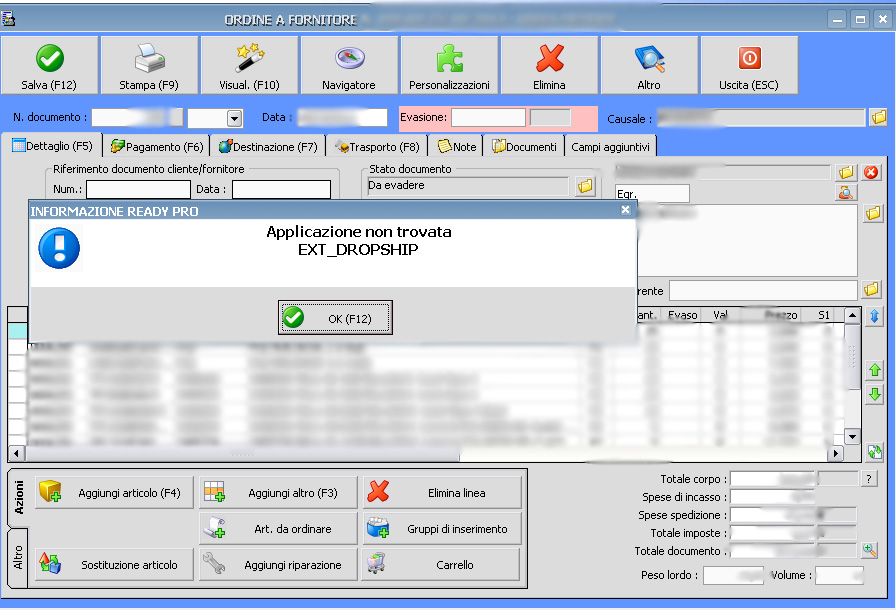Viewport: 896px width, 610px height.
Task: Open Gruppi di inserimento
Action: coord(442,529)
